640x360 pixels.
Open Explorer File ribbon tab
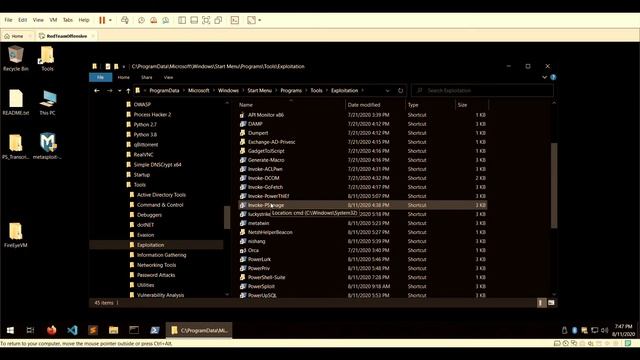click(100, 77)
